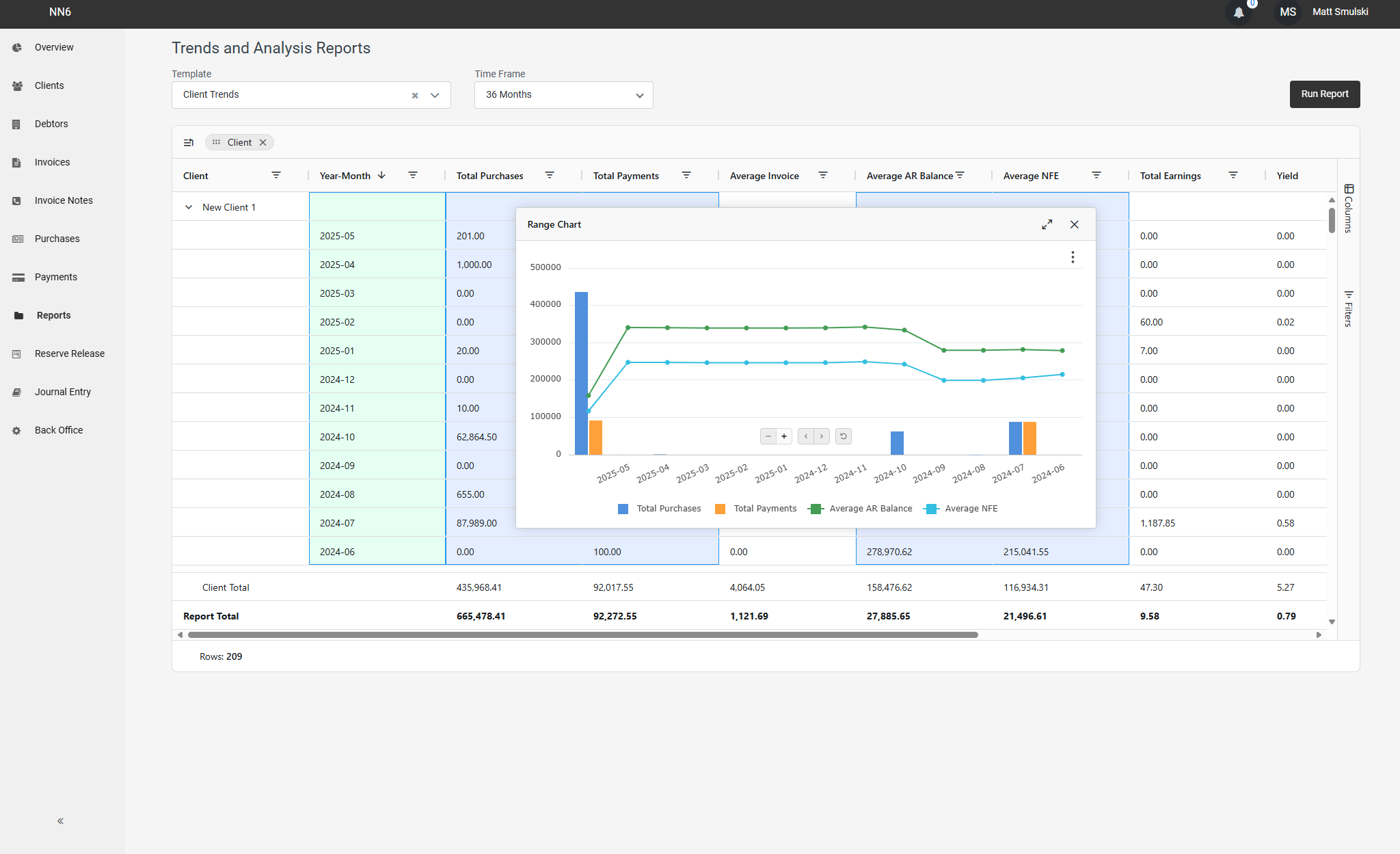1400x854 pixels.
Task: Open the Template dropdown
Action: point(435,95)
